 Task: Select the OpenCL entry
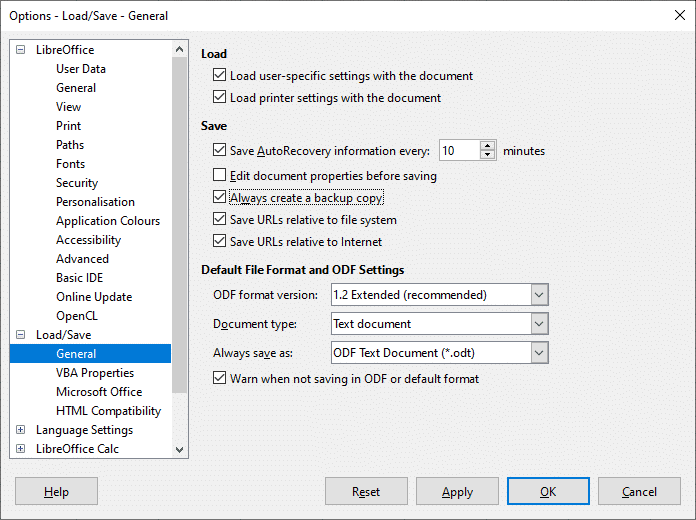pyautogui.click(x=77, y=316)
